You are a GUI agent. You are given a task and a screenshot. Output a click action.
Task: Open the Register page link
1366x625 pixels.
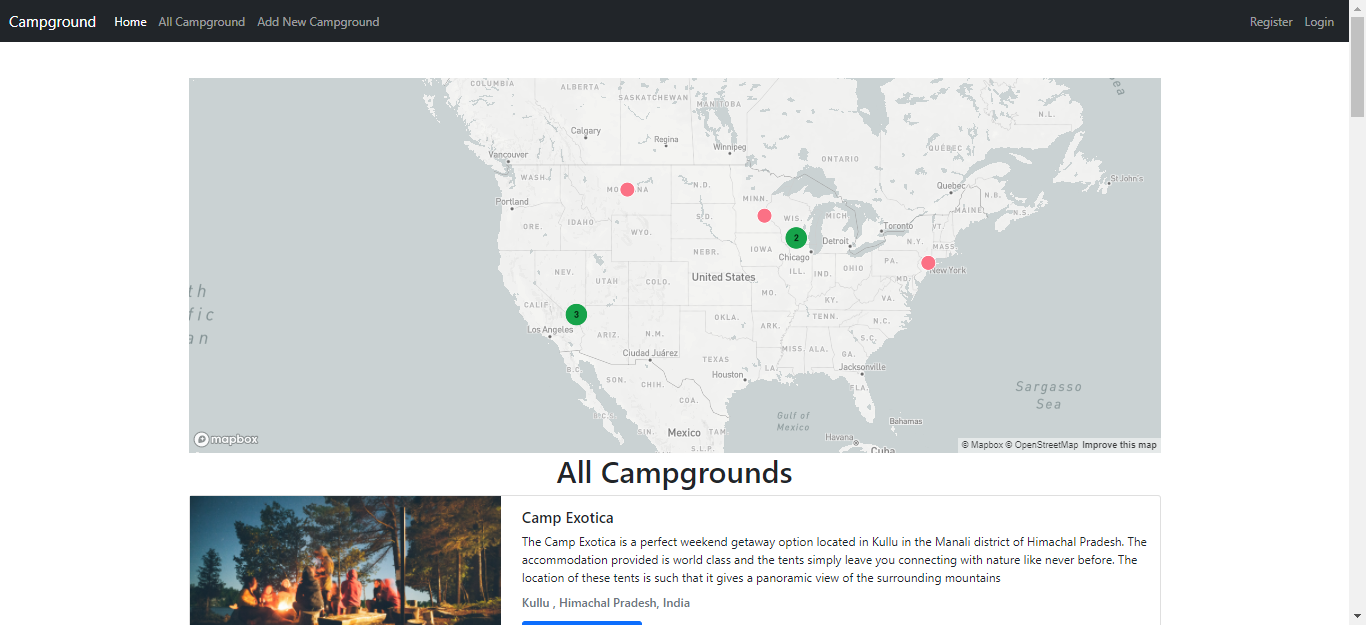[x=1271, y=22]
